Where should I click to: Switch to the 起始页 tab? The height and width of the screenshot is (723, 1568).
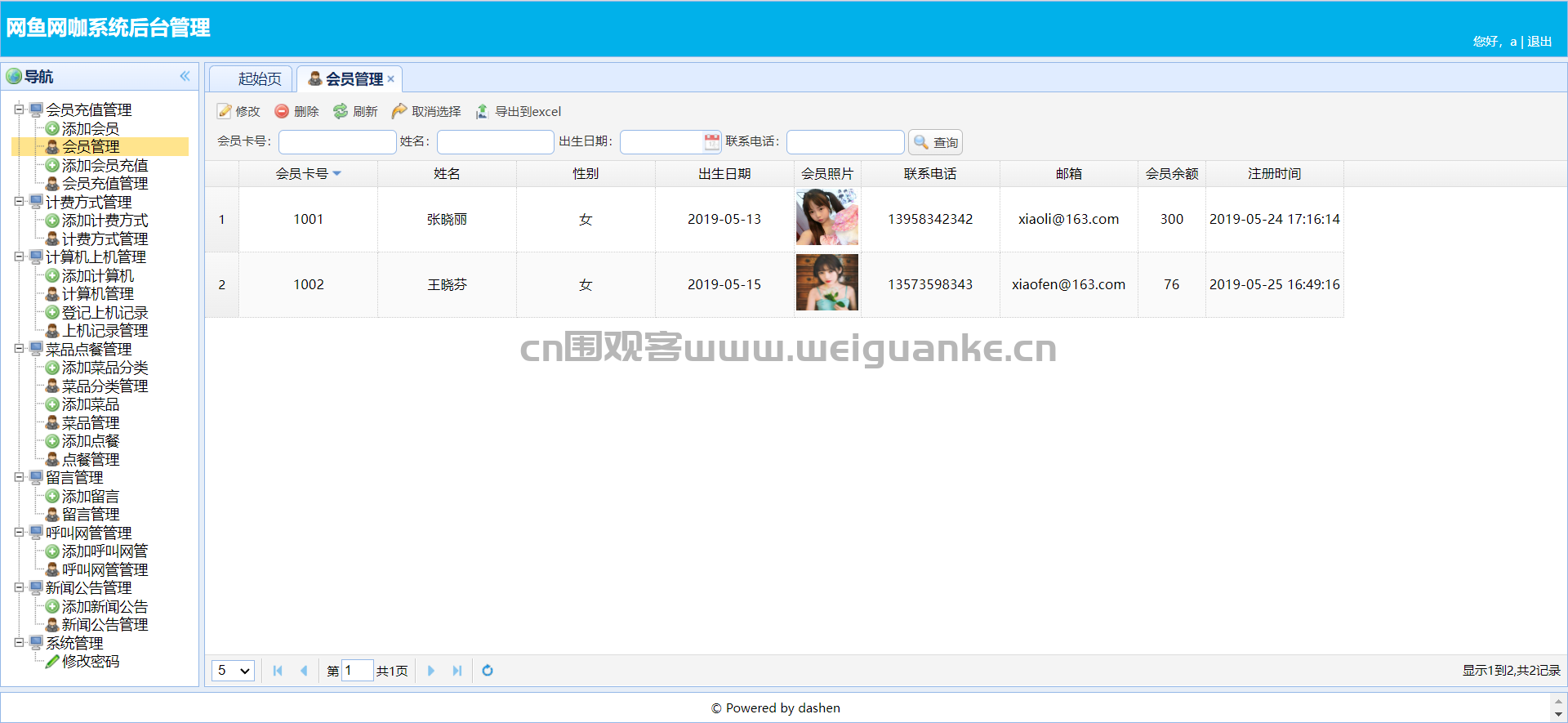(260, 78)
